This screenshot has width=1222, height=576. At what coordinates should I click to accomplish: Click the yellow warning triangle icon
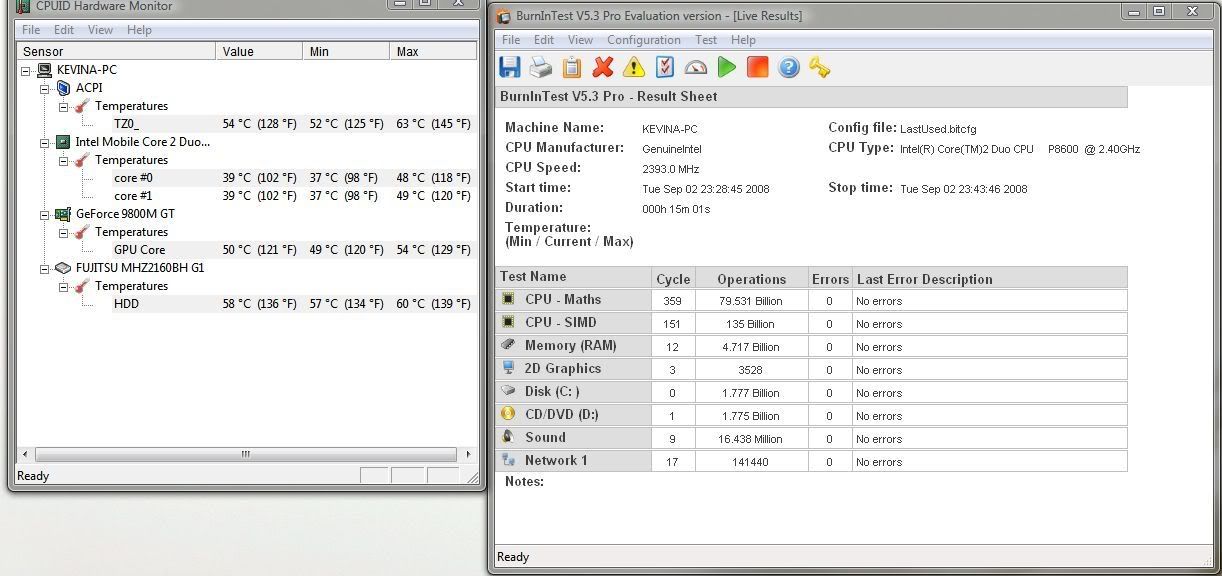click(x=634, y=67)
